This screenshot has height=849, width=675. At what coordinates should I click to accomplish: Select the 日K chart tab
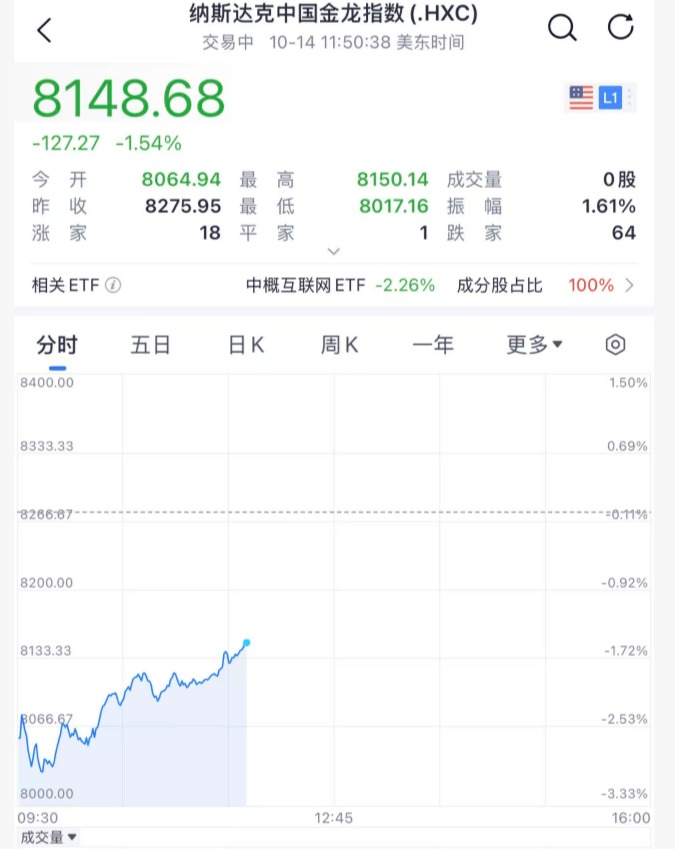pyautogui.click(x=246, y=345)
